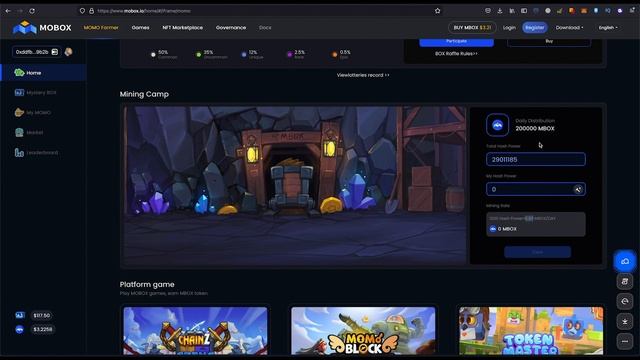Click the My Hash Power field

[x=536, y=189]
